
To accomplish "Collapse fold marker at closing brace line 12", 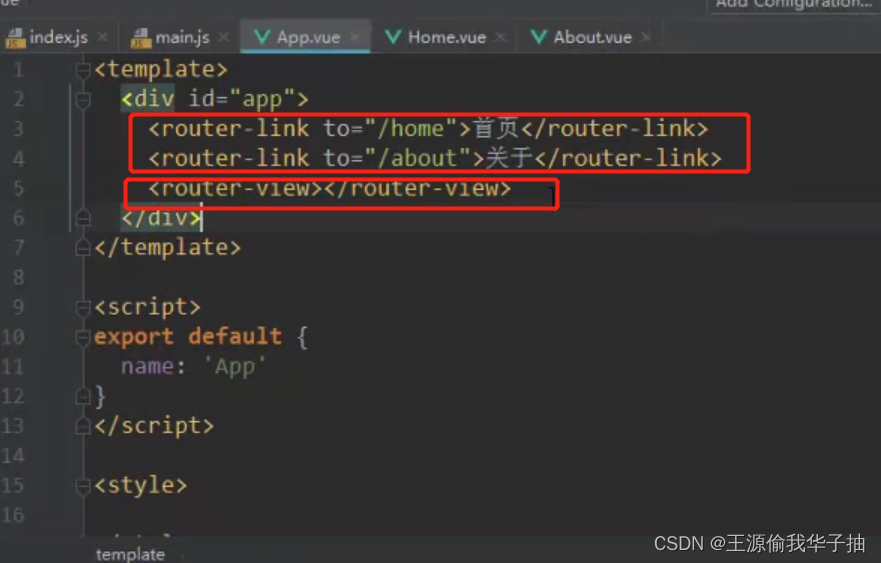I will [83, 396].
